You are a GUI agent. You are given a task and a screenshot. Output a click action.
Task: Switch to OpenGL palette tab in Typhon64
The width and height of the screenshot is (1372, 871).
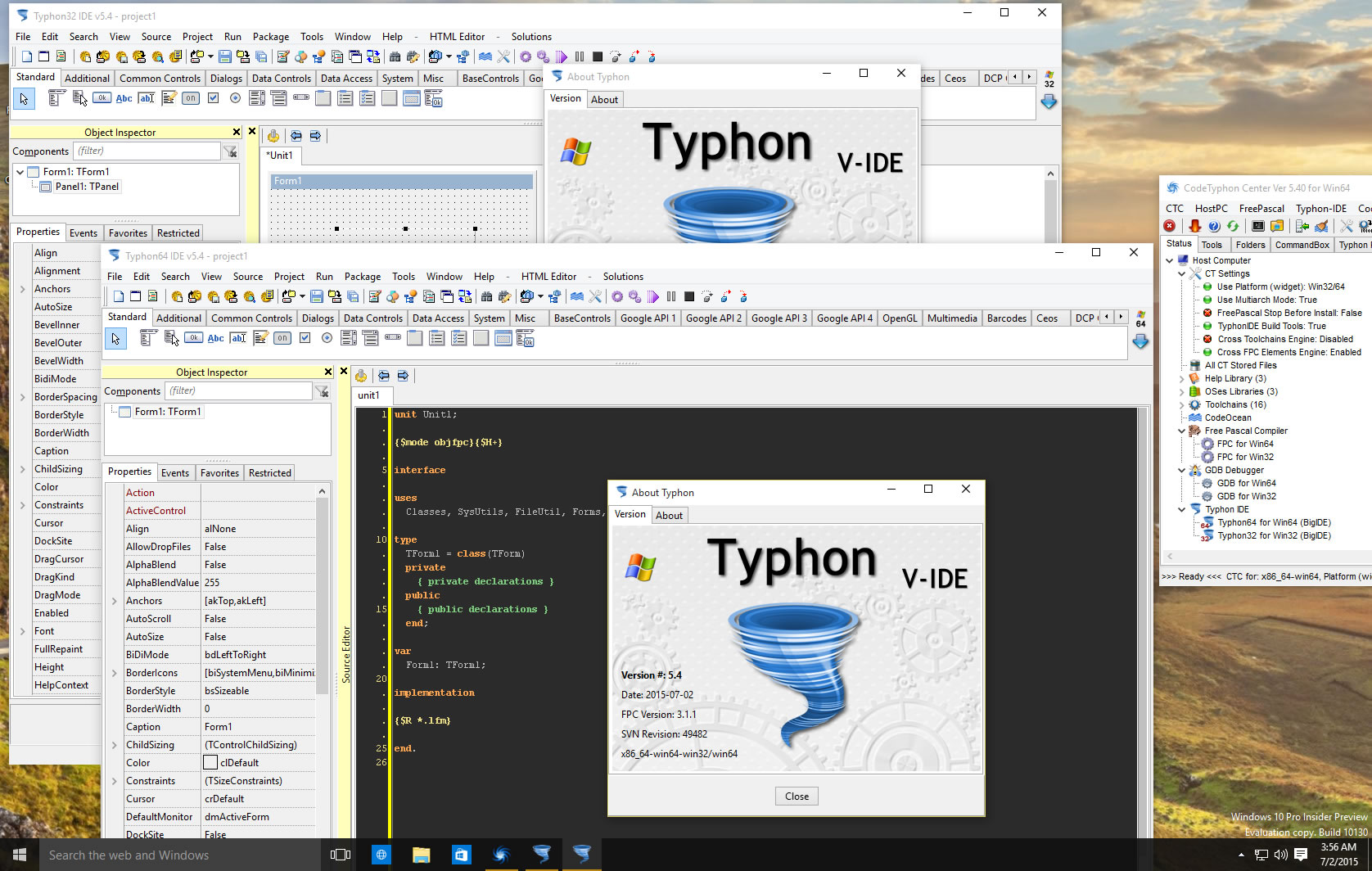(x=900, y=318)
